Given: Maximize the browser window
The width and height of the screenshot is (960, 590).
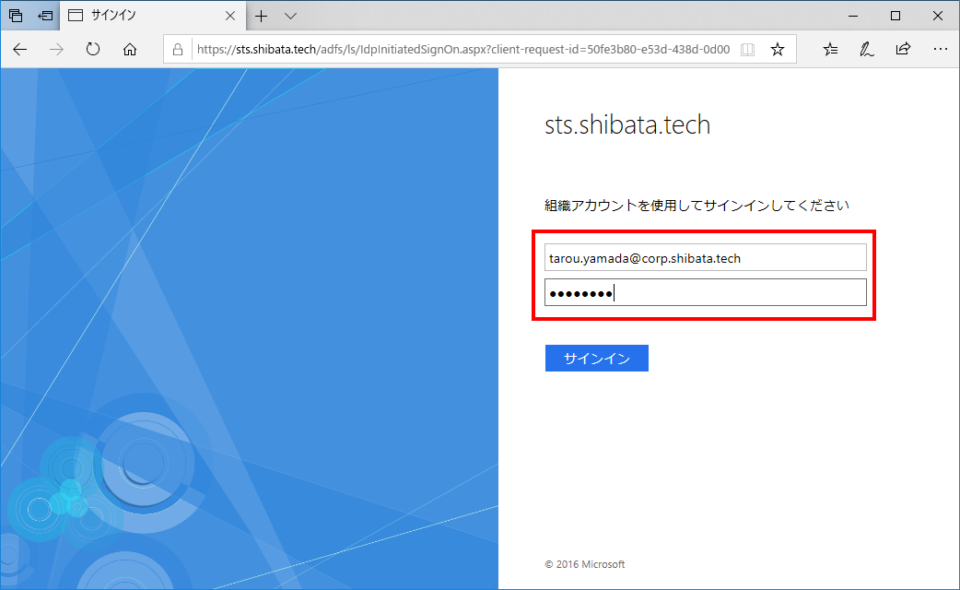Looking at the screenshot, I should [x=895, y=16].
